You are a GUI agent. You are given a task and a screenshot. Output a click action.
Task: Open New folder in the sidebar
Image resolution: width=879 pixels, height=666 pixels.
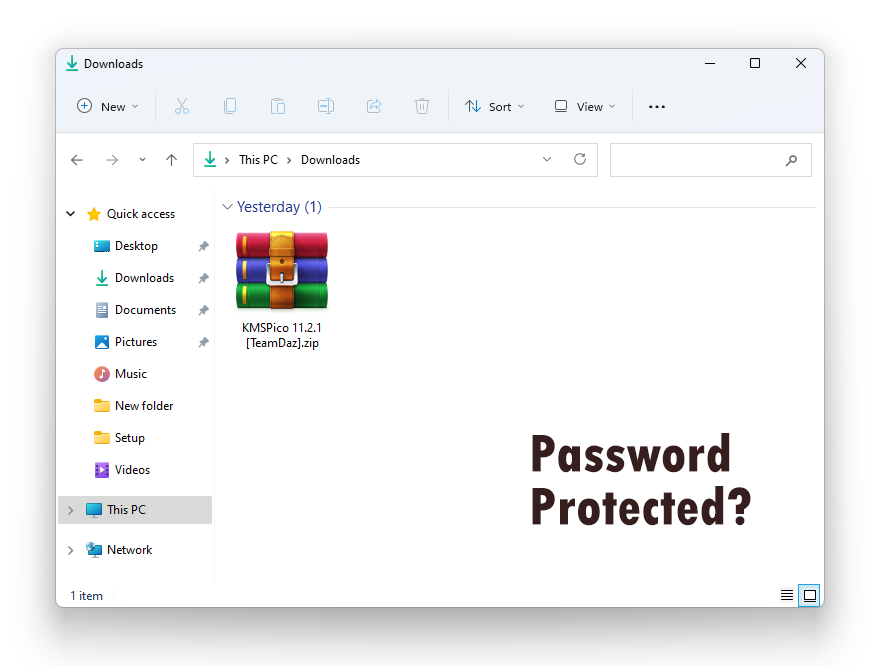point(144,406)
